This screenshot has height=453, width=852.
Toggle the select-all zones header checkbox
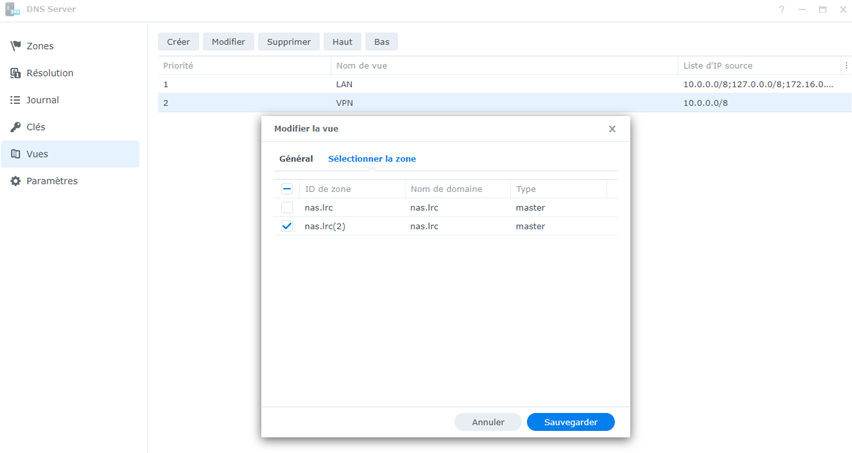[287, 189]
